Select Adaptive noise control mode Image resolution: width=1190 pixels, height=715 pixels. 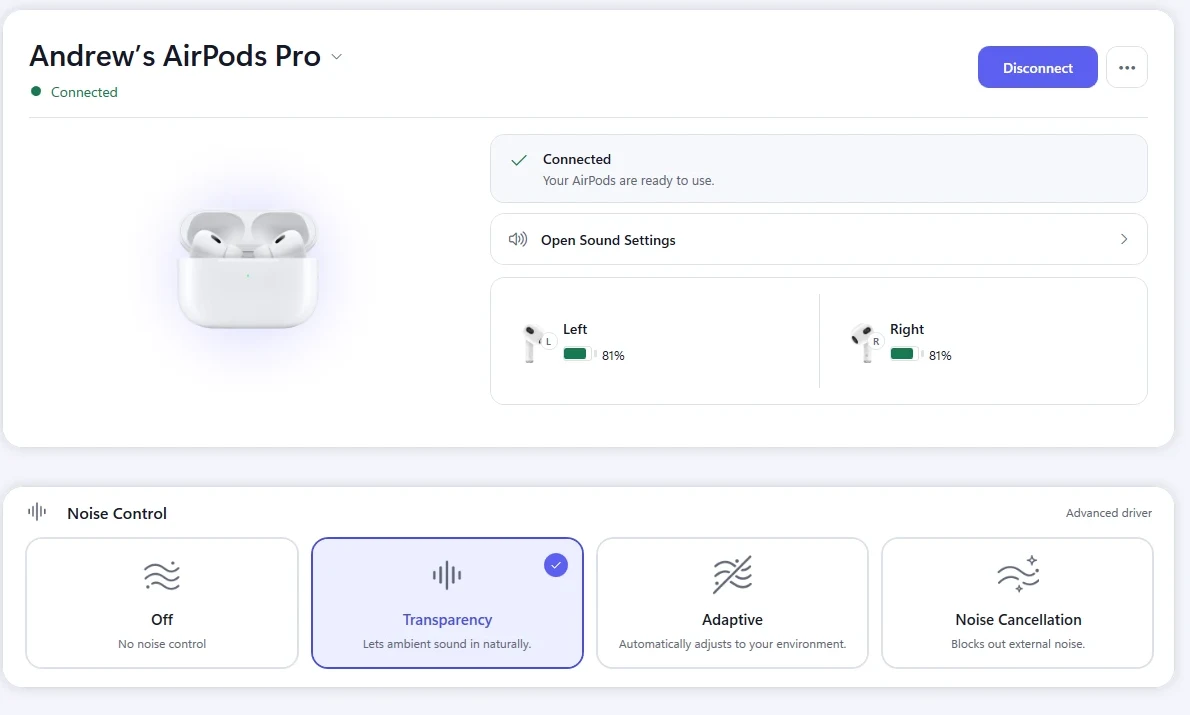pos(732,603)
